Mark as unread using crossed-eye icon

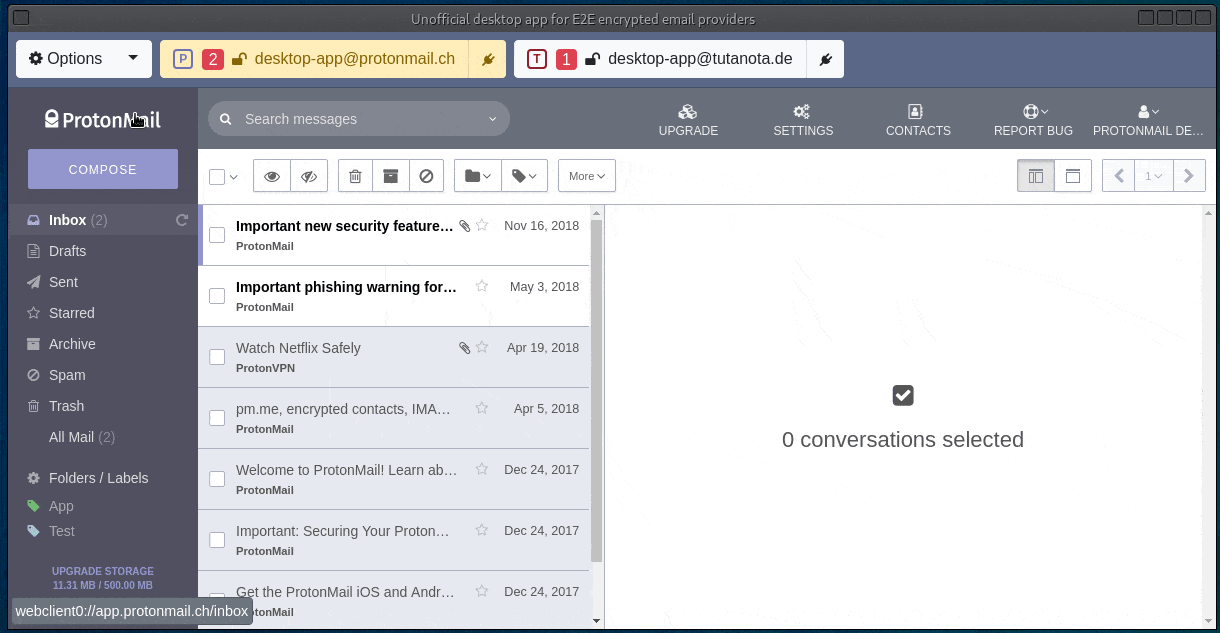pos(309,176)
